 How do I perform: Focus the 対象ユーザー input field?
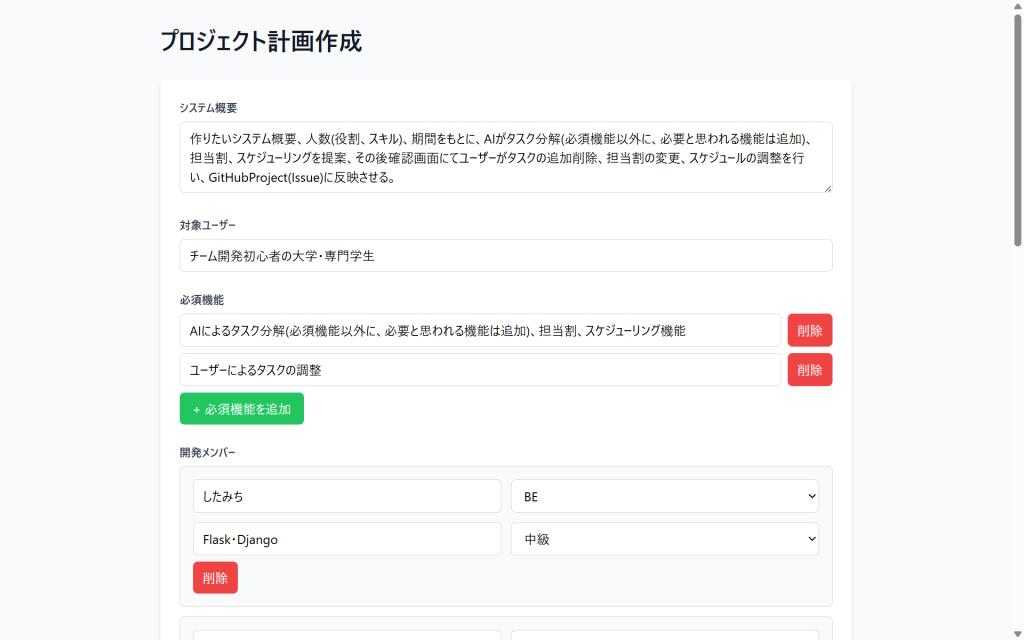coord(505,256)
